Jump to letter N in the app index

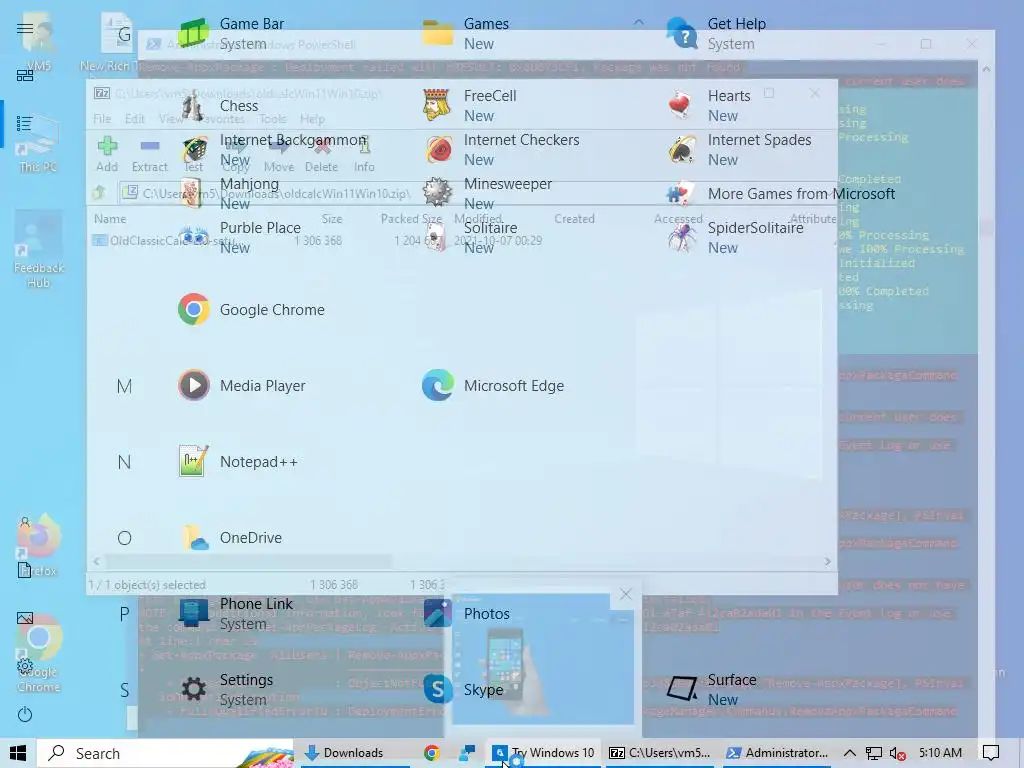pyautogui.click(x=124, y=462)
